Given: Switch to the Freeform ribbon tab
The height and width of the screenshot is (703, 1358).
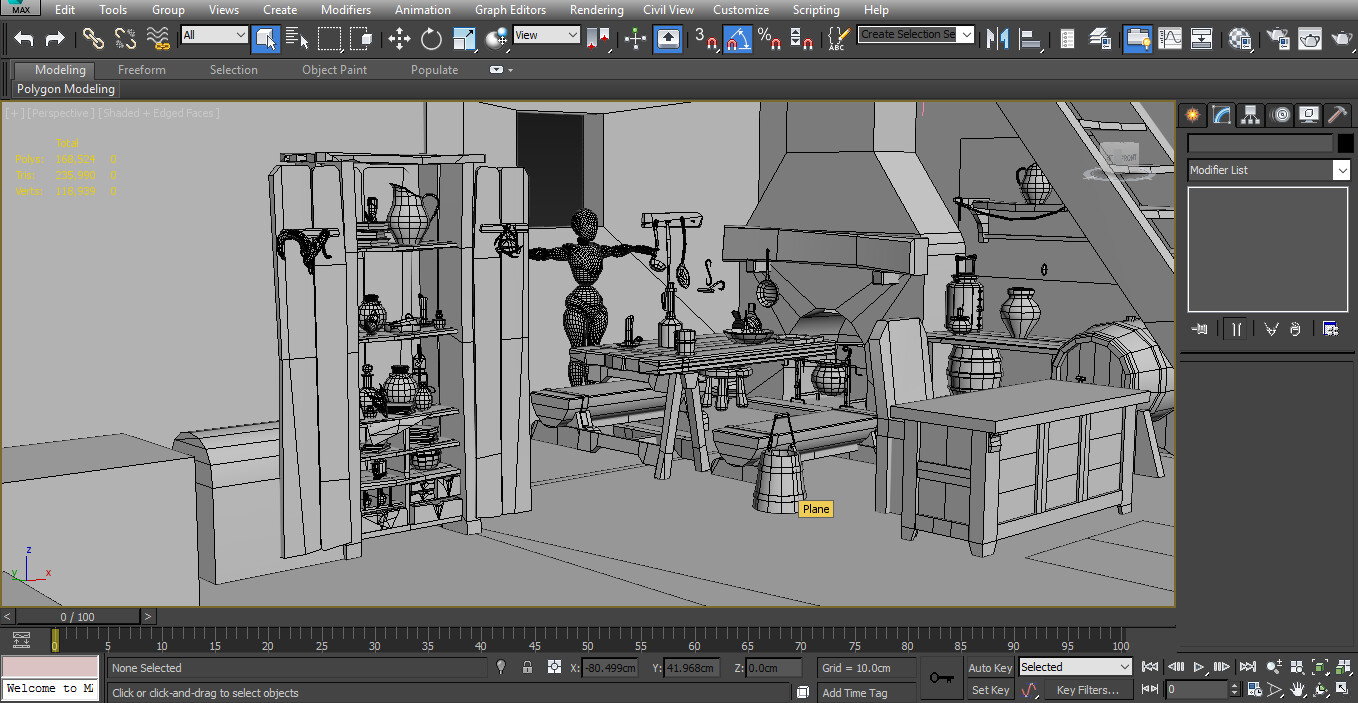Looking at the screenshot, I should click(x=141, y=69).
